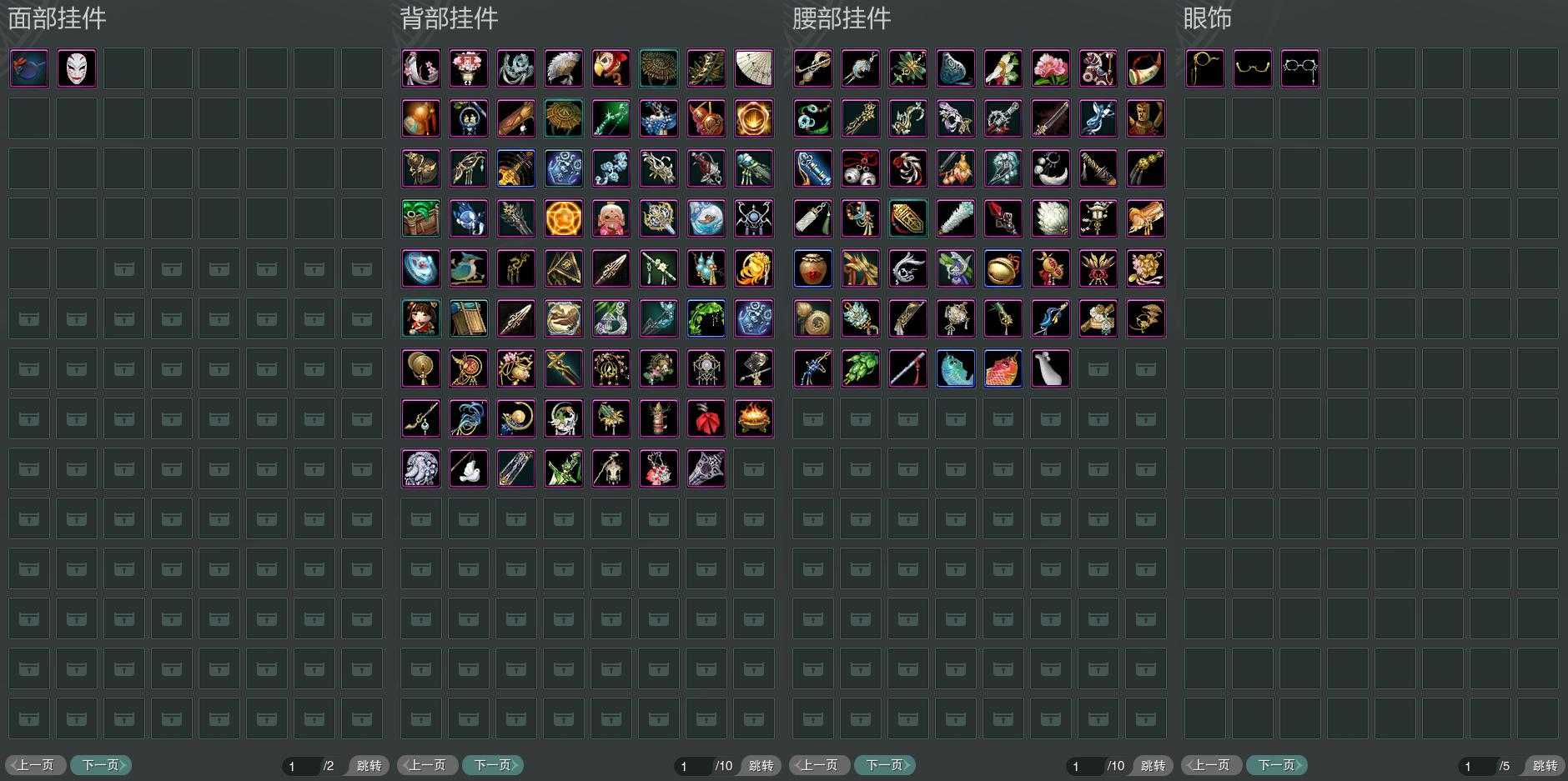Image resolution: width=1568 pixels, height=781 pixels.
Task: Pick the pink-haired doll back pendant
Action: click(611, 218)
